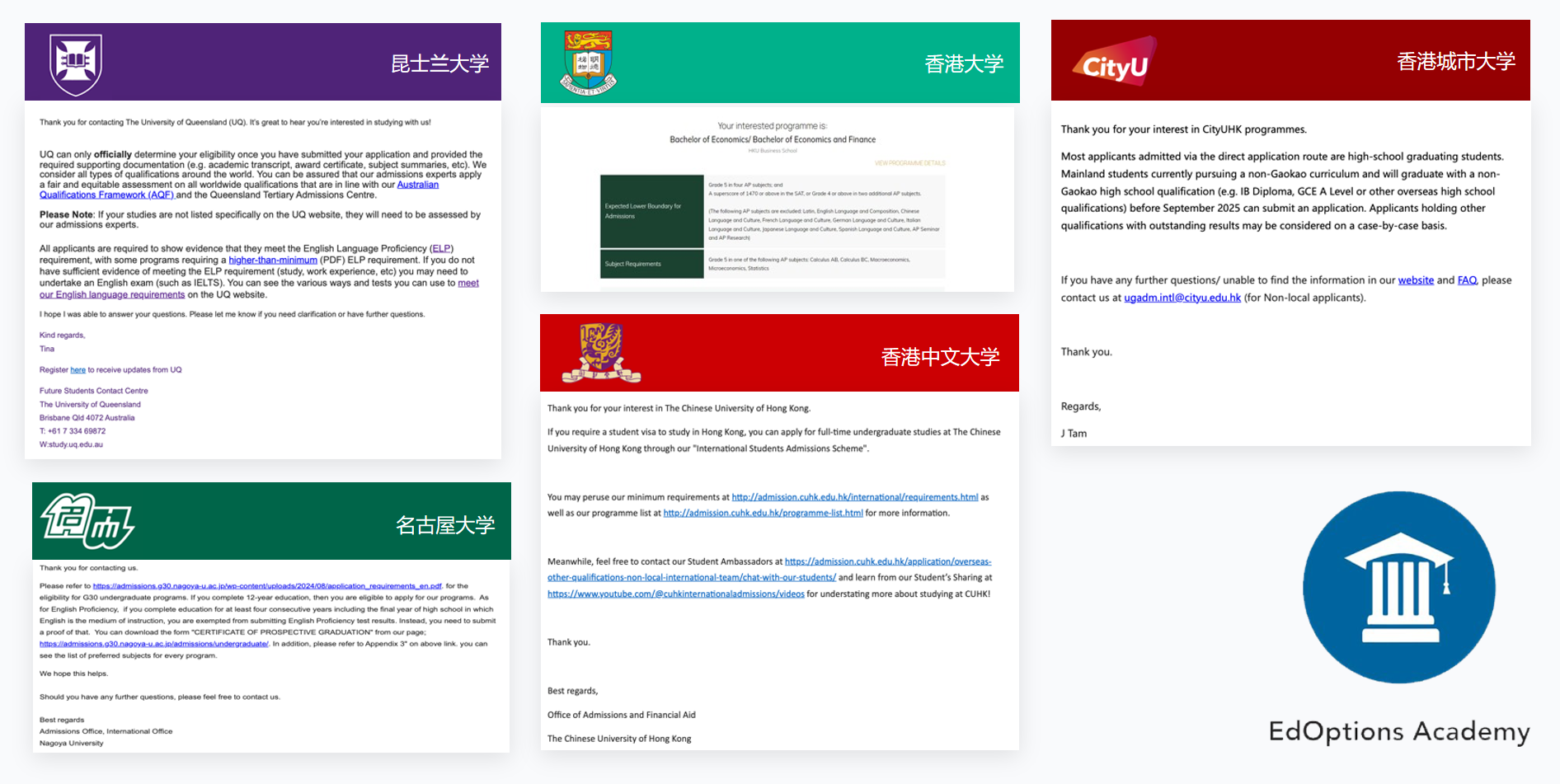Click the 名古屋大学 header title
This screenshot has width=1560, height=784.
pos(445,525)
